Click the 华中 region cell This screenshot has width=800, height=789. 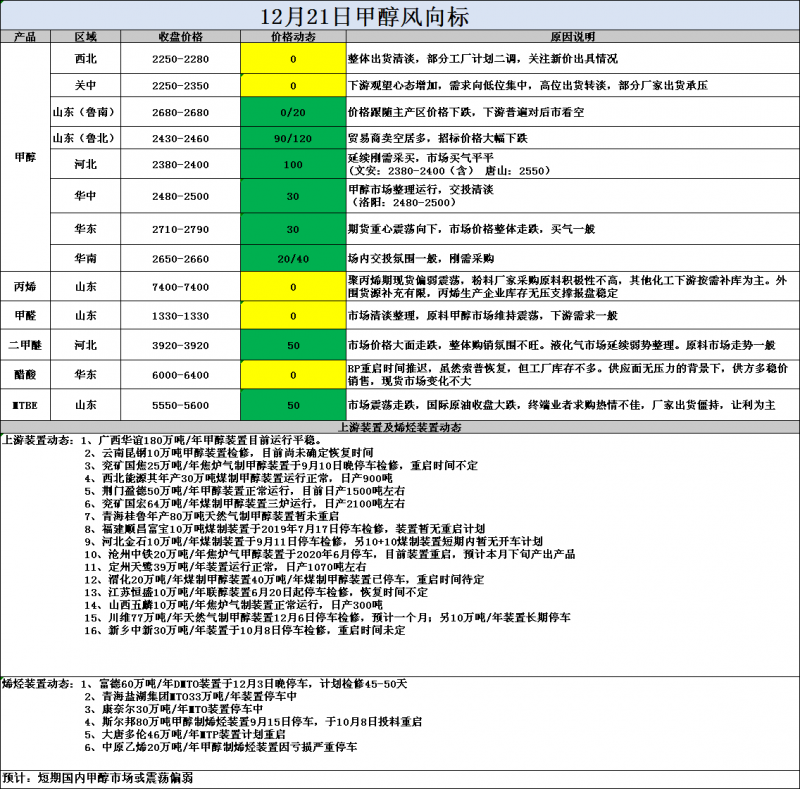[x=85, y=195]
